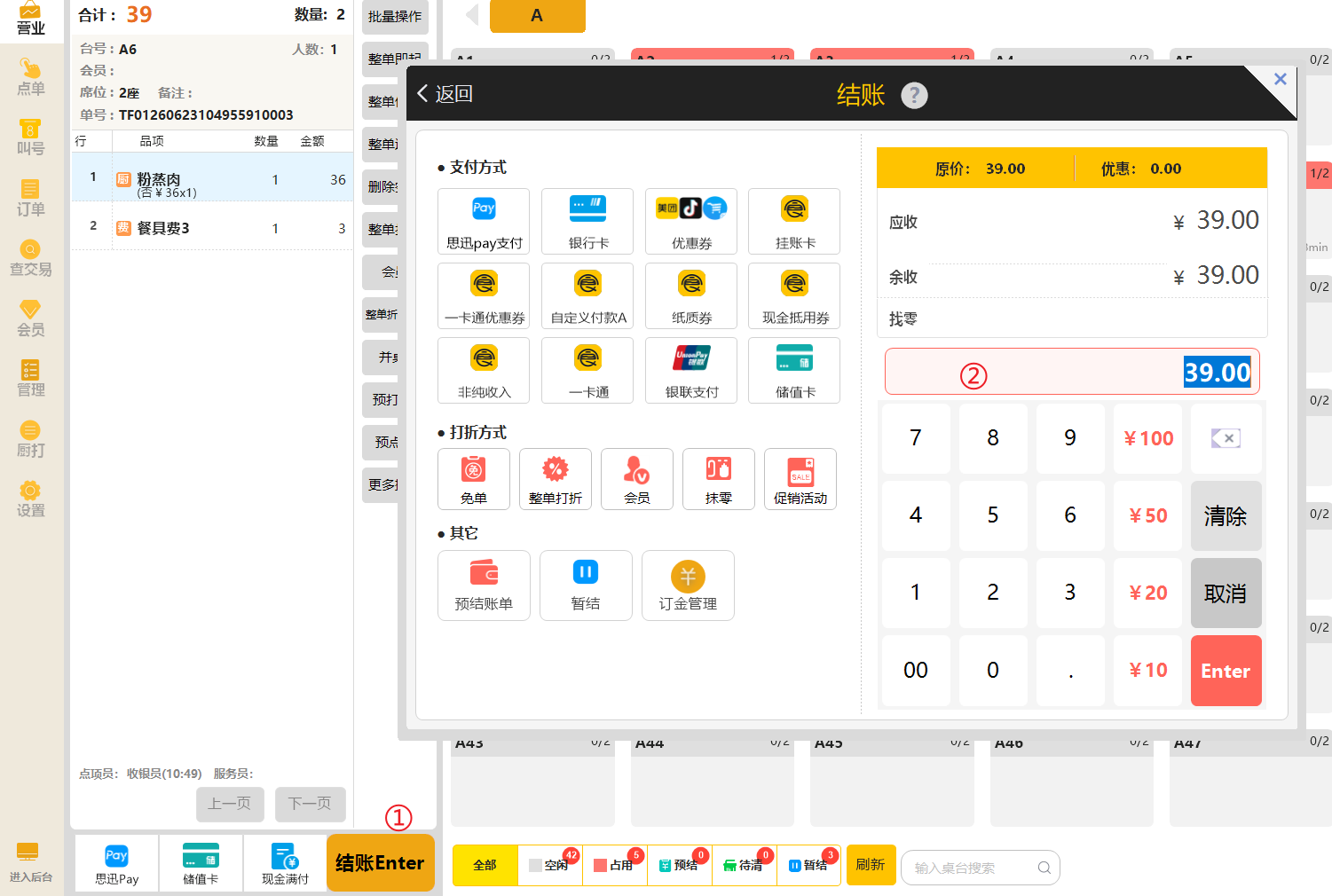Go back using the 返回 chevron
Screen dimensions: 1332x896
445,93
